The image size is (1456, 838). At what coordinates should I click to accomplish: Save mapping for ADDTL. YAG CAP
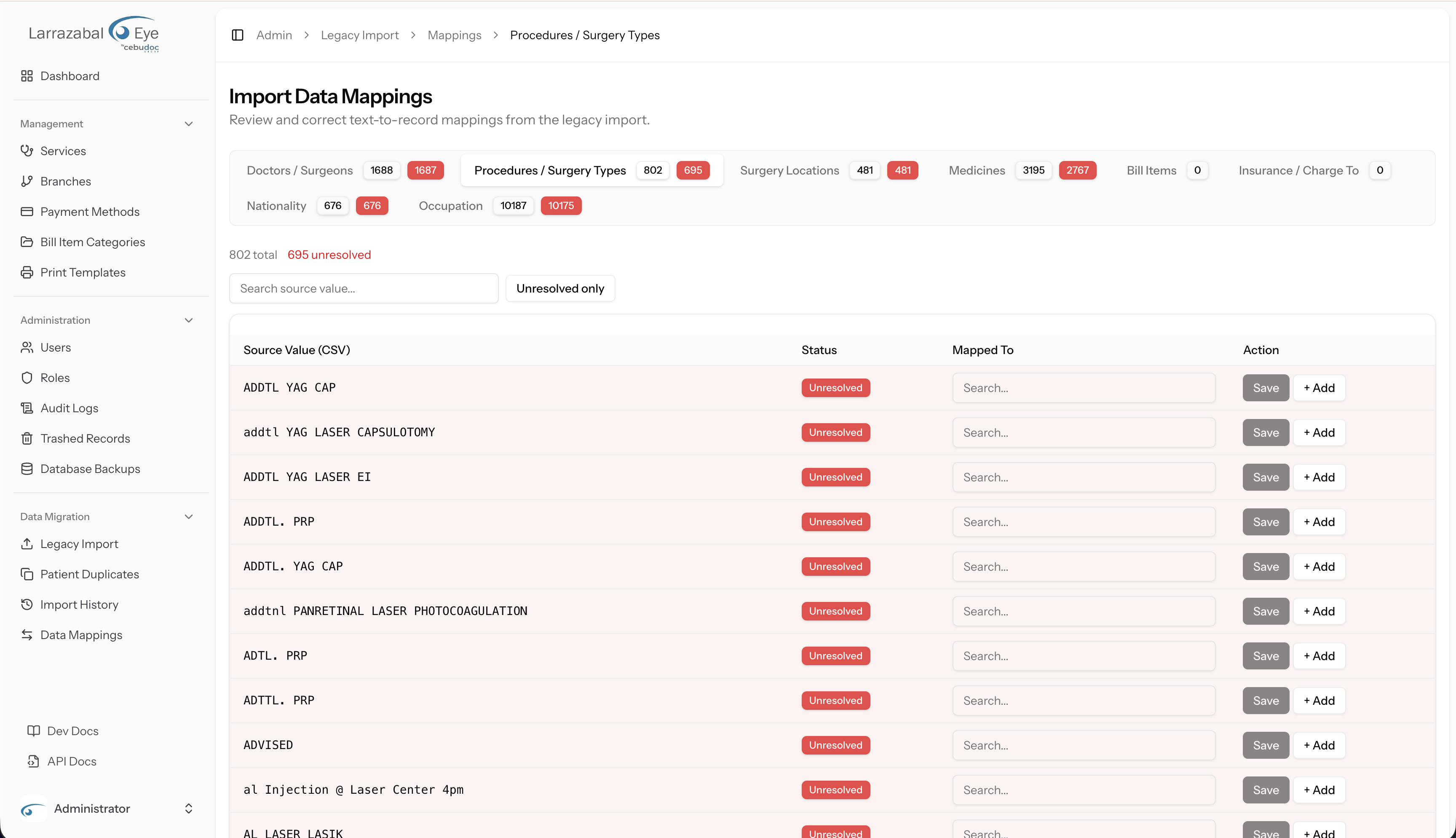[x=1266, y=567]
